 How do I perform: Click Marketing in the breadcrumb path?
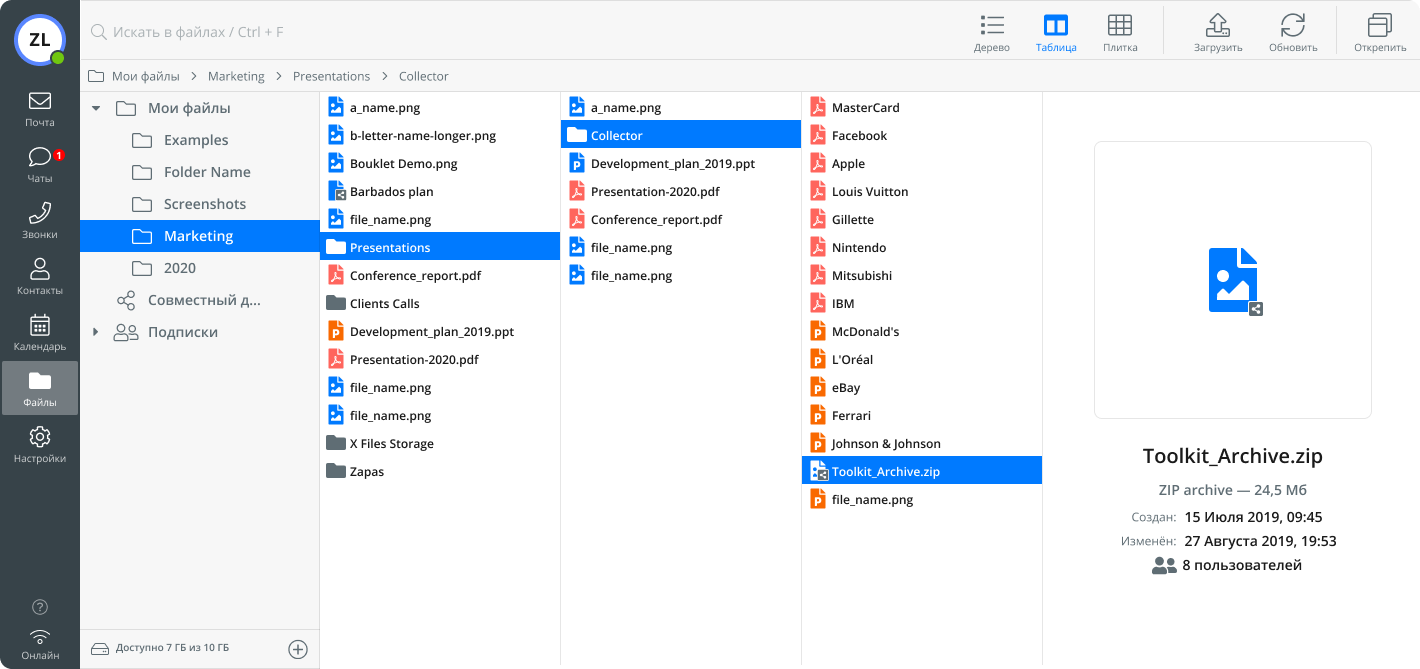[236, 76]
